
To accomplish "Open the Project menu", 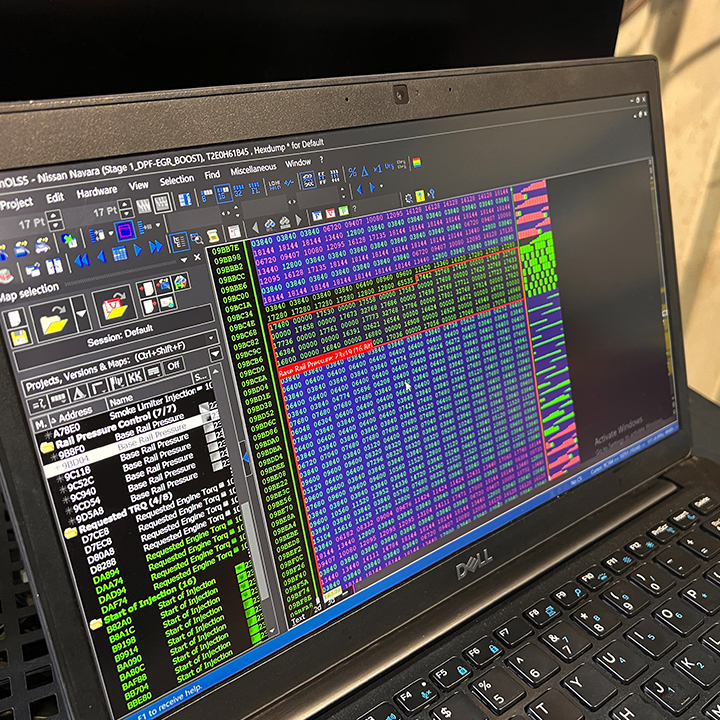I will click(17, 203).
